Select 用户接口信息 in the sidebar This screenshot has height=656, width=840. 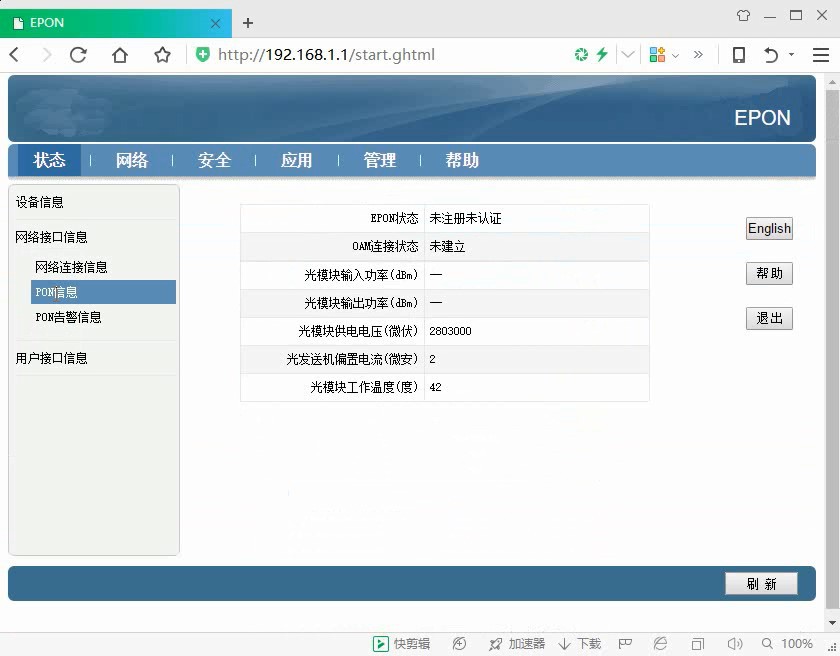click(x=51, y=358)
